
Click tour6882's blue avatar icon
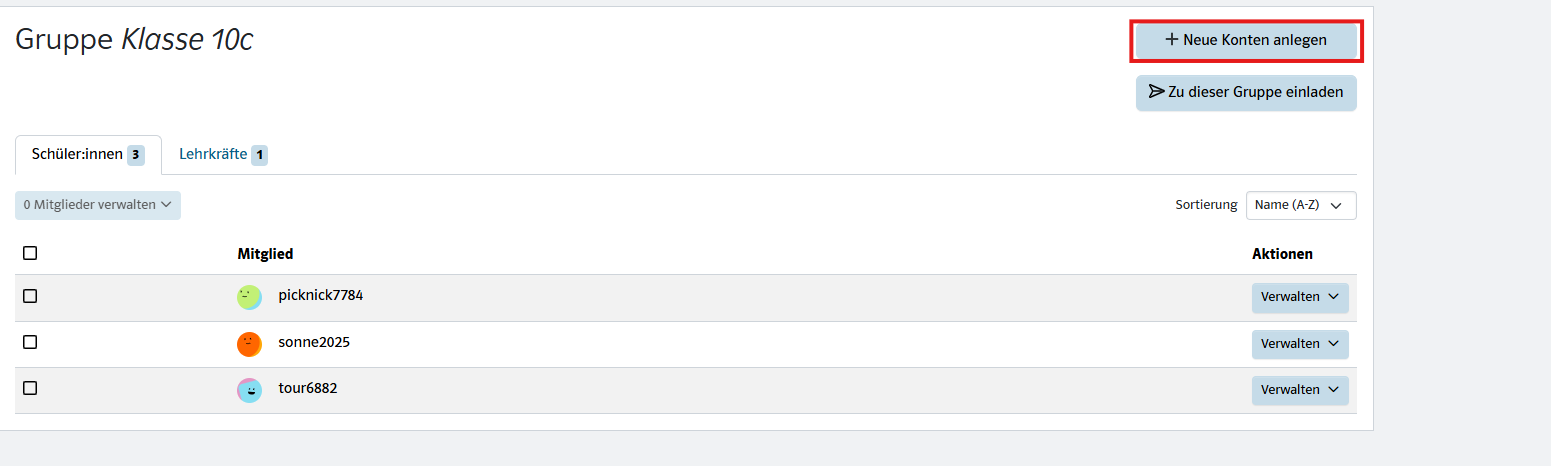tap(249, 390)
